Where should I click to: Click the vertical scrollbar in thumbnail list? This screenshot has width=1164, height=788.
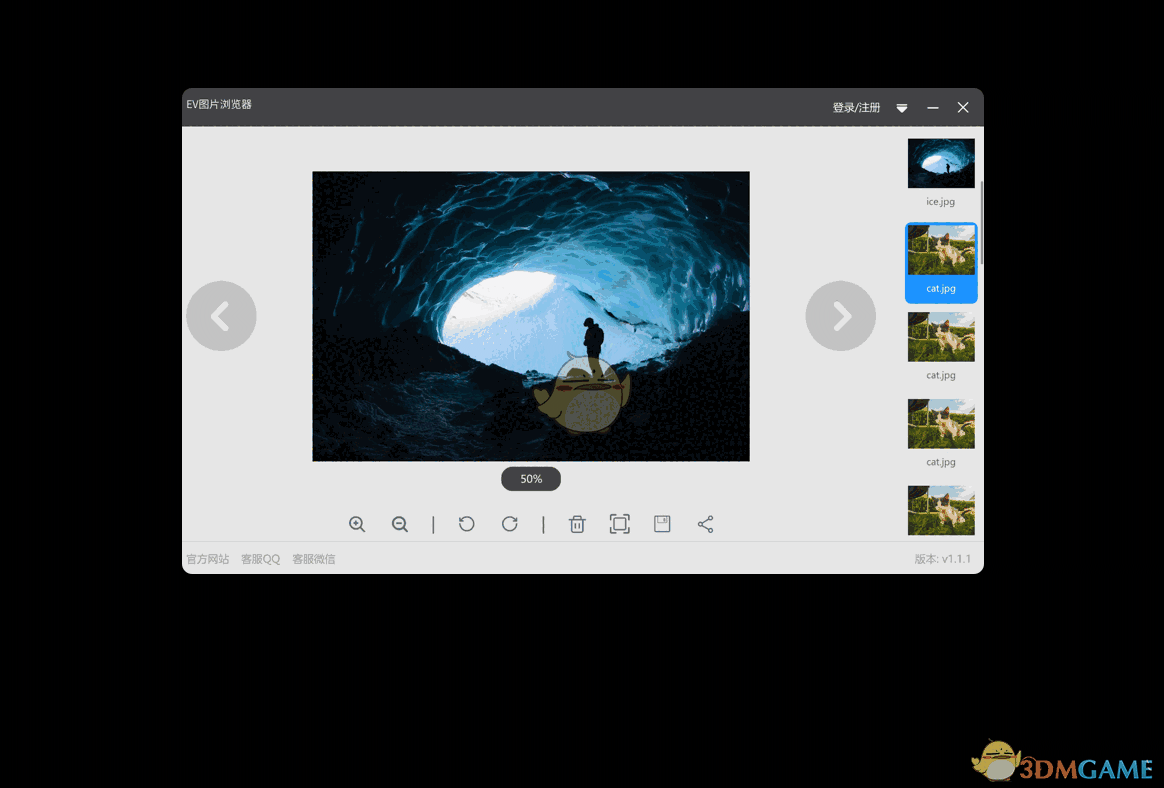(981, 223)
